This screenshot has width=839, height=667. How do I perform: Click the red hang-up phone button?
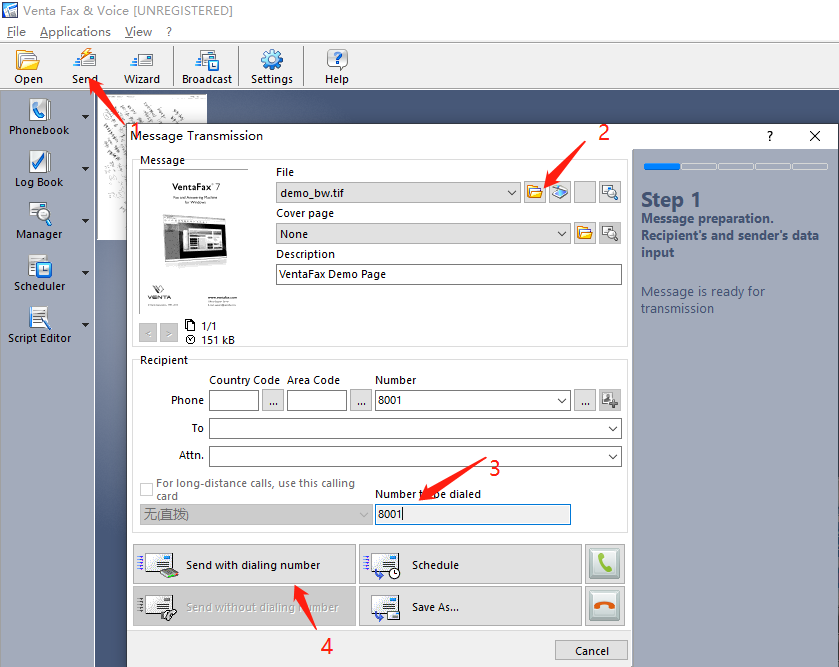click(605, 606)
